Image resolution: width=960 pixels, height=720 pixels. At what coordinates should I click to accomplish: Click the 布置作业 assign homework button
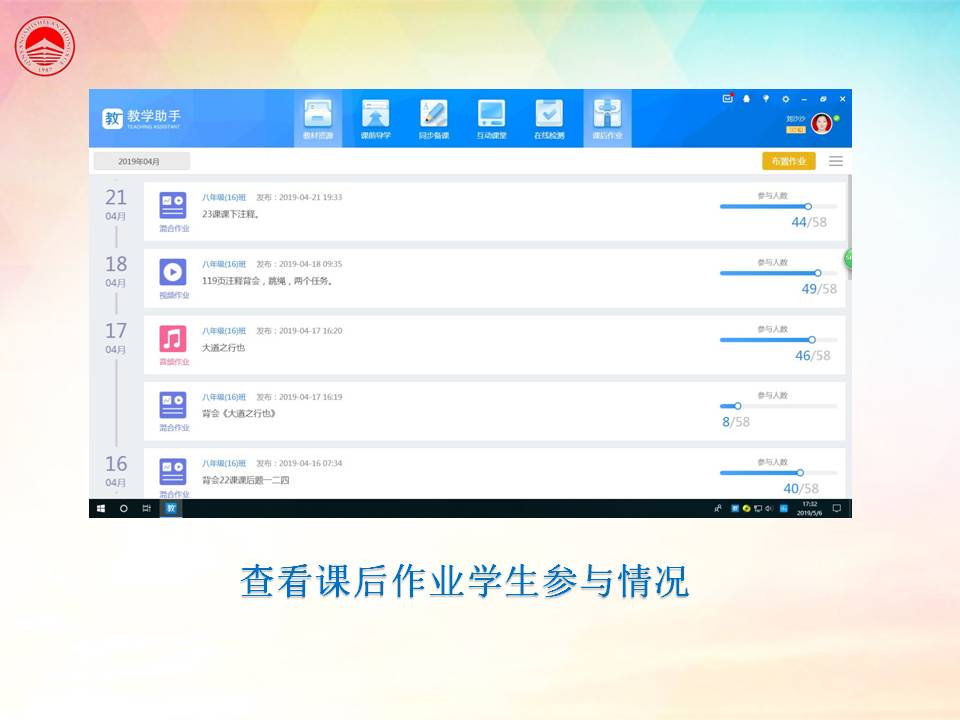pyautogui.click(x=788, y=161)
